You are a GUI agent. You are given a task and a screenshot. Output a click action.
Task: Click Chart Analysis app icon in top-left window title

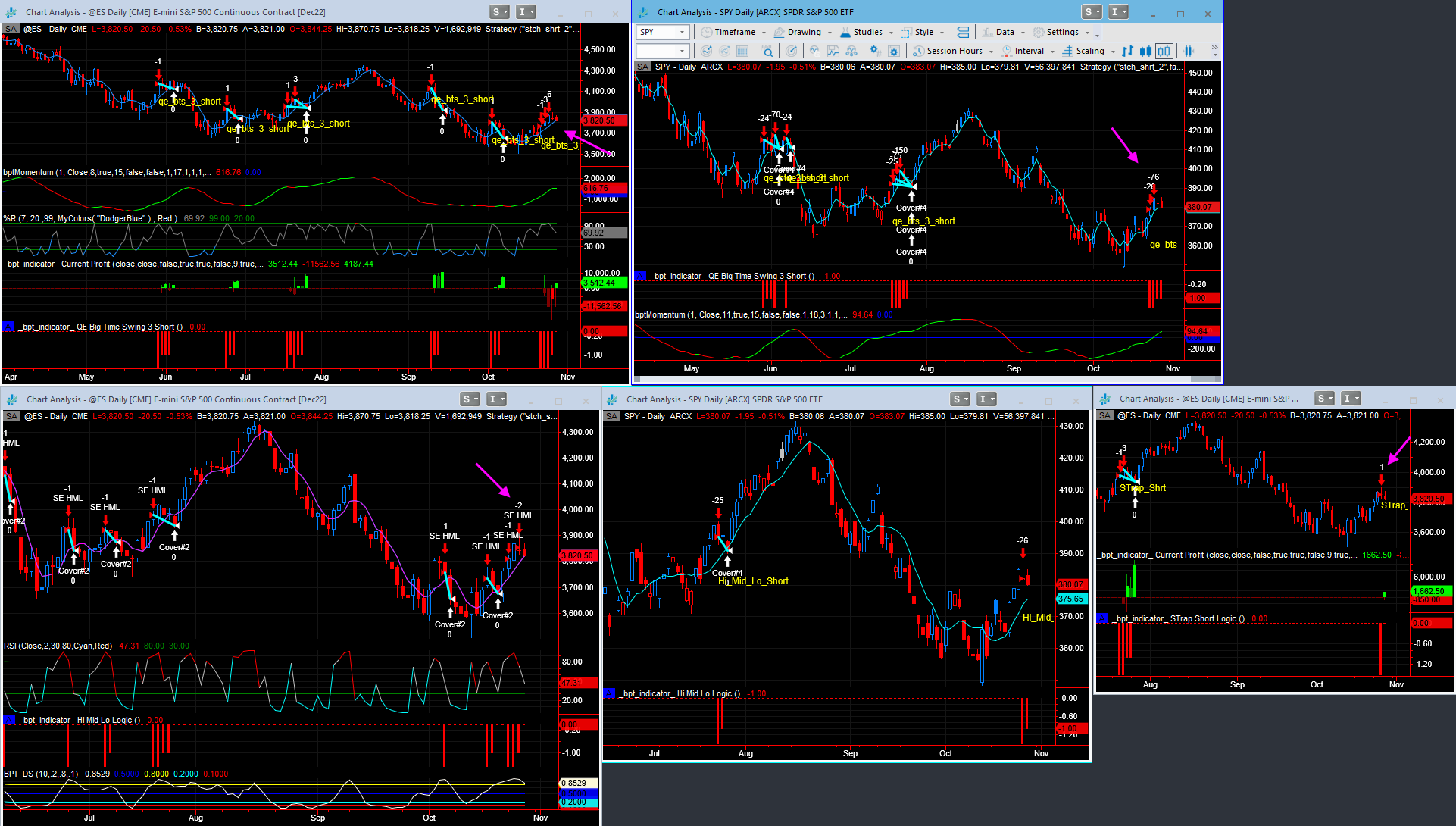[x=11, y=12]
